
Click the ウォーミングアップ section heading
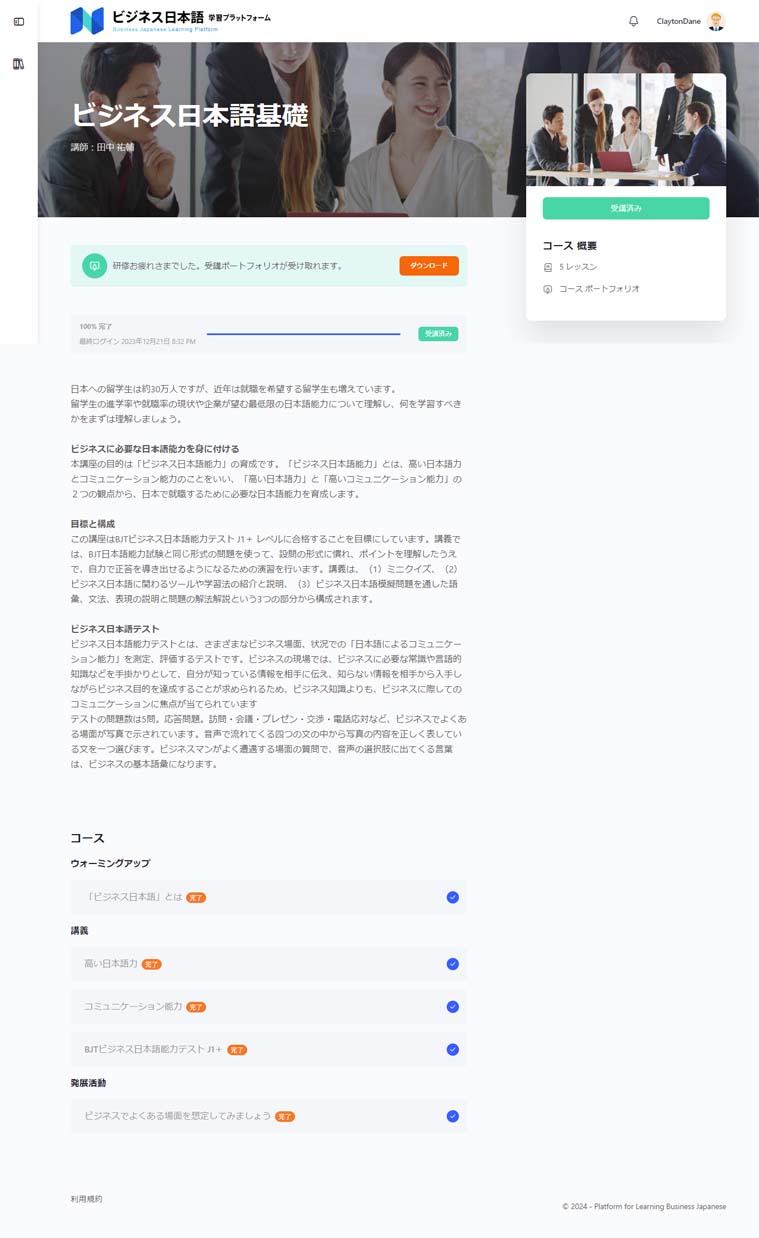[110, 863]
